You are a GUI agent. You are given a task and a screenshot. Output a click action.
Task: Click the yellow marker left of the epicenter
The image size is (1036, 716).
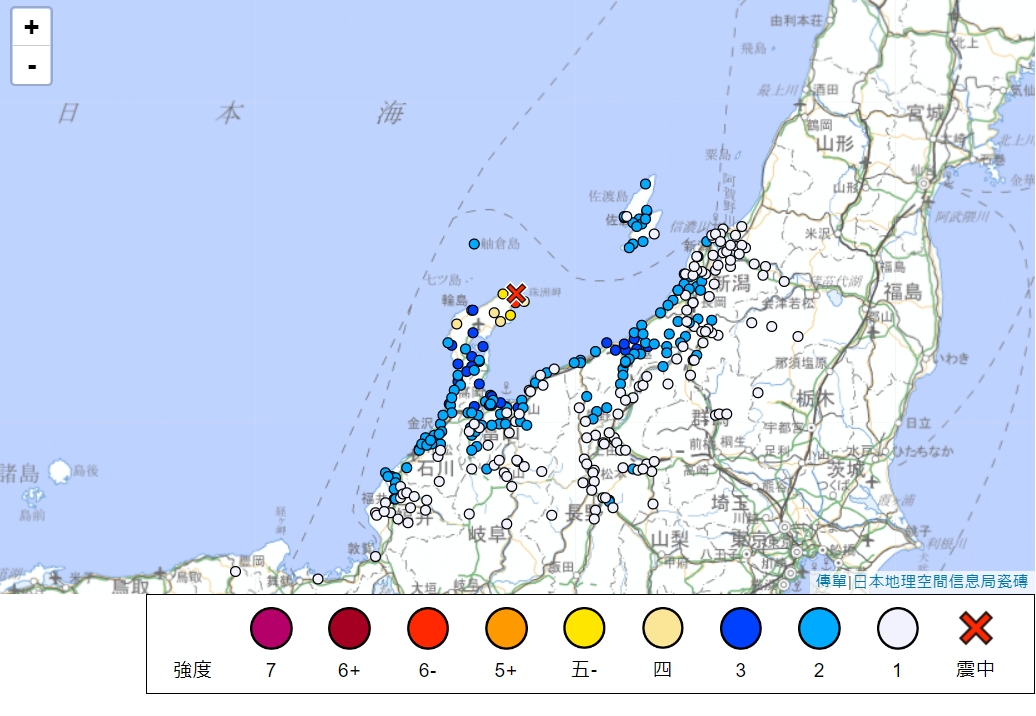click(x=502, y=294)
